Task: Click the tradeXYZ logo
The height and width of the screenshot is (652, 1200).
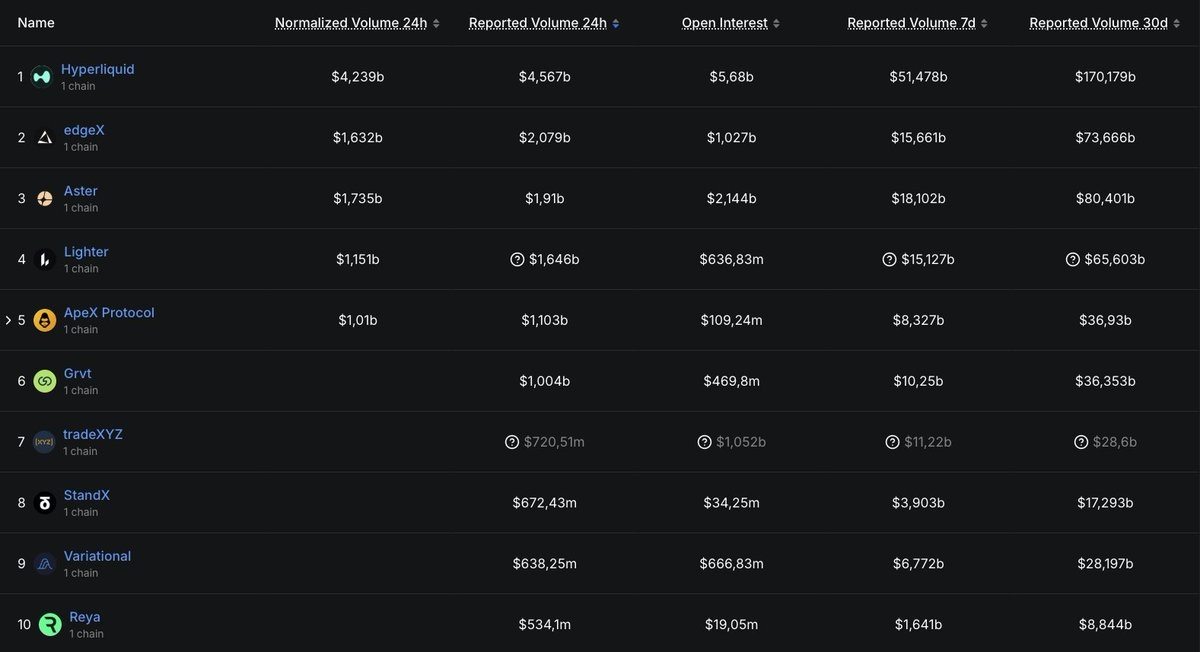Action: (44, 442)
